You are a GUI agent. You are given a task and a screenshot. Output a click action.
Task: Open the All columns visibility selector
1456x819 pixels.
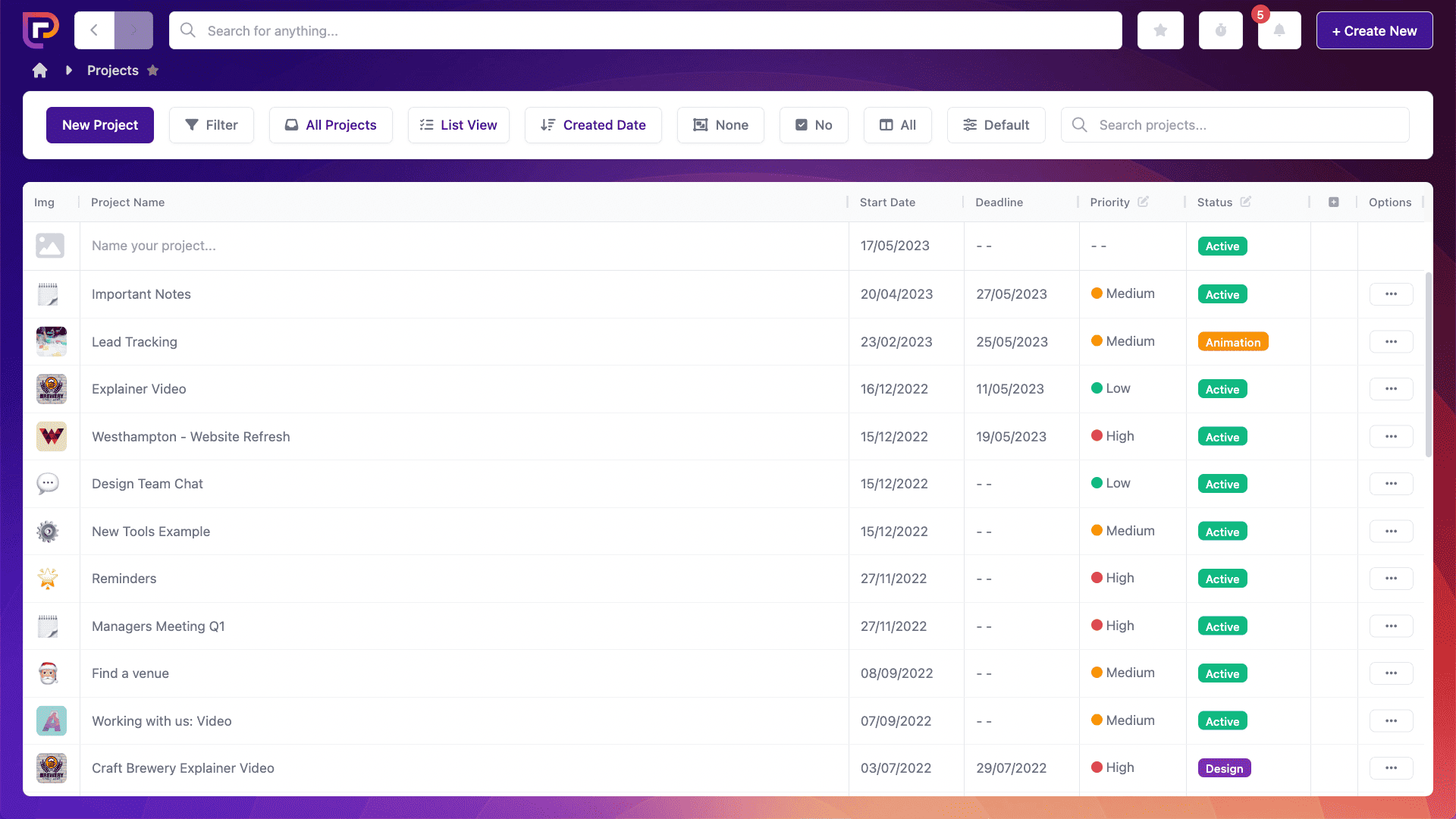[x=897, y=125]
